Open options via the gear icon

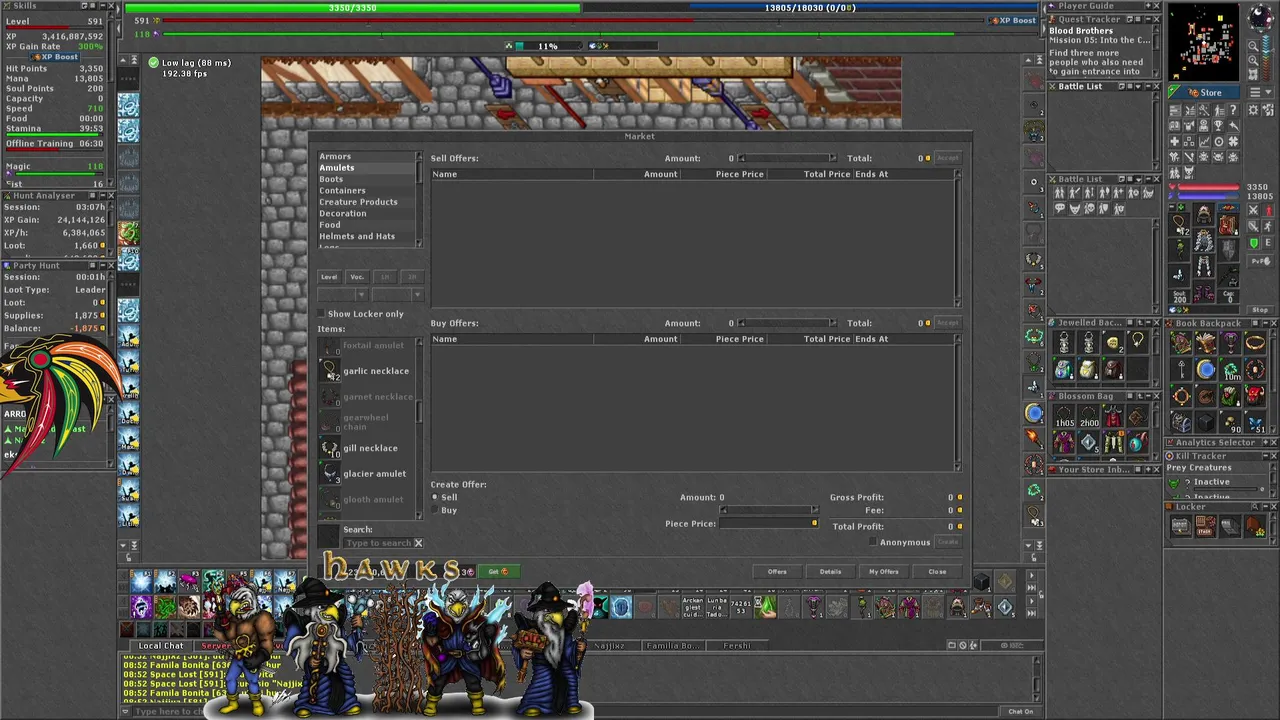coord(1253,110)
